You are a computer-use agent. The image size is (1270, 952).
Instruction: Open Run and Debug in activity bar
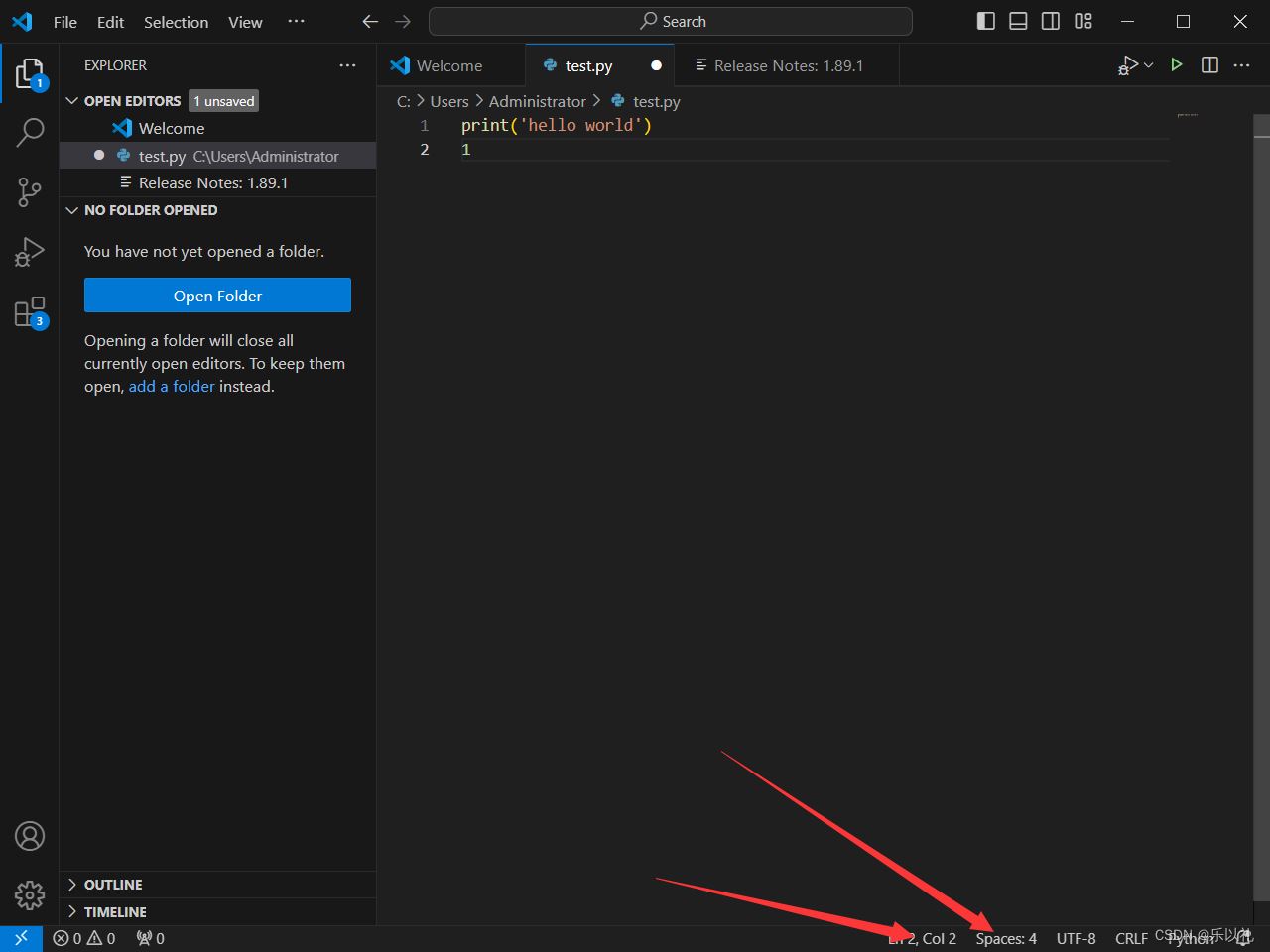29,251
